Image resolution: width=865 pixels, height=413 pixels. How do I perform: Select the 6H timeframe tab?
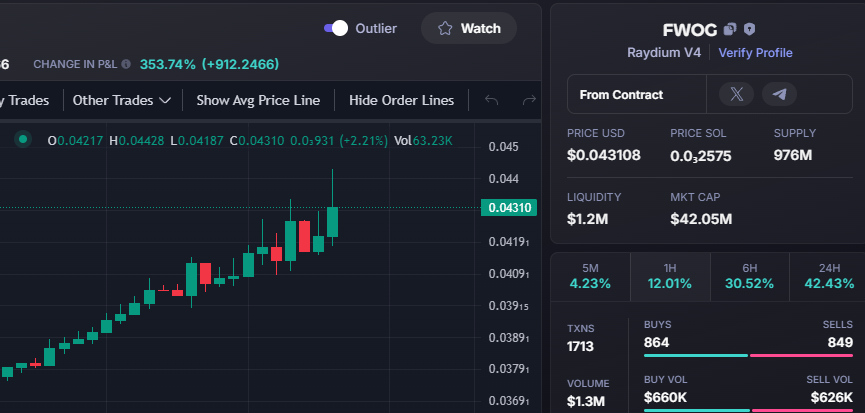[749, 277]
